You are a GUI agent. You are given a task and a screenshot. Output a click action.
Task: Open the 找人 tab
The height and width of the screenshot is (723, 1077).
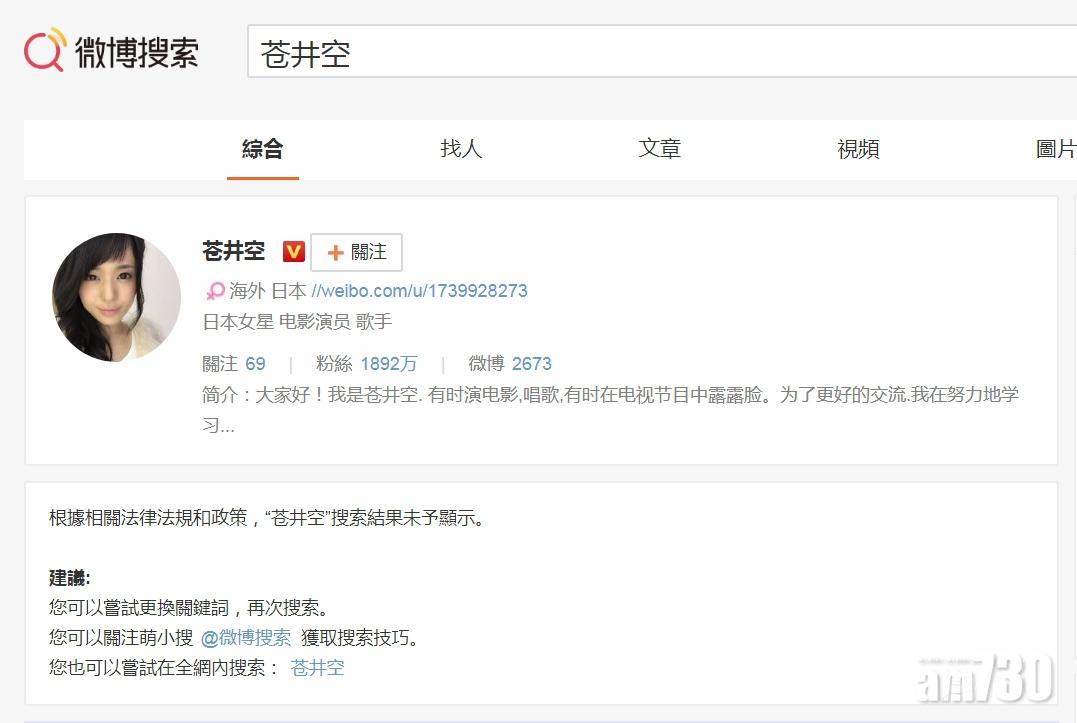pos(461,150)
